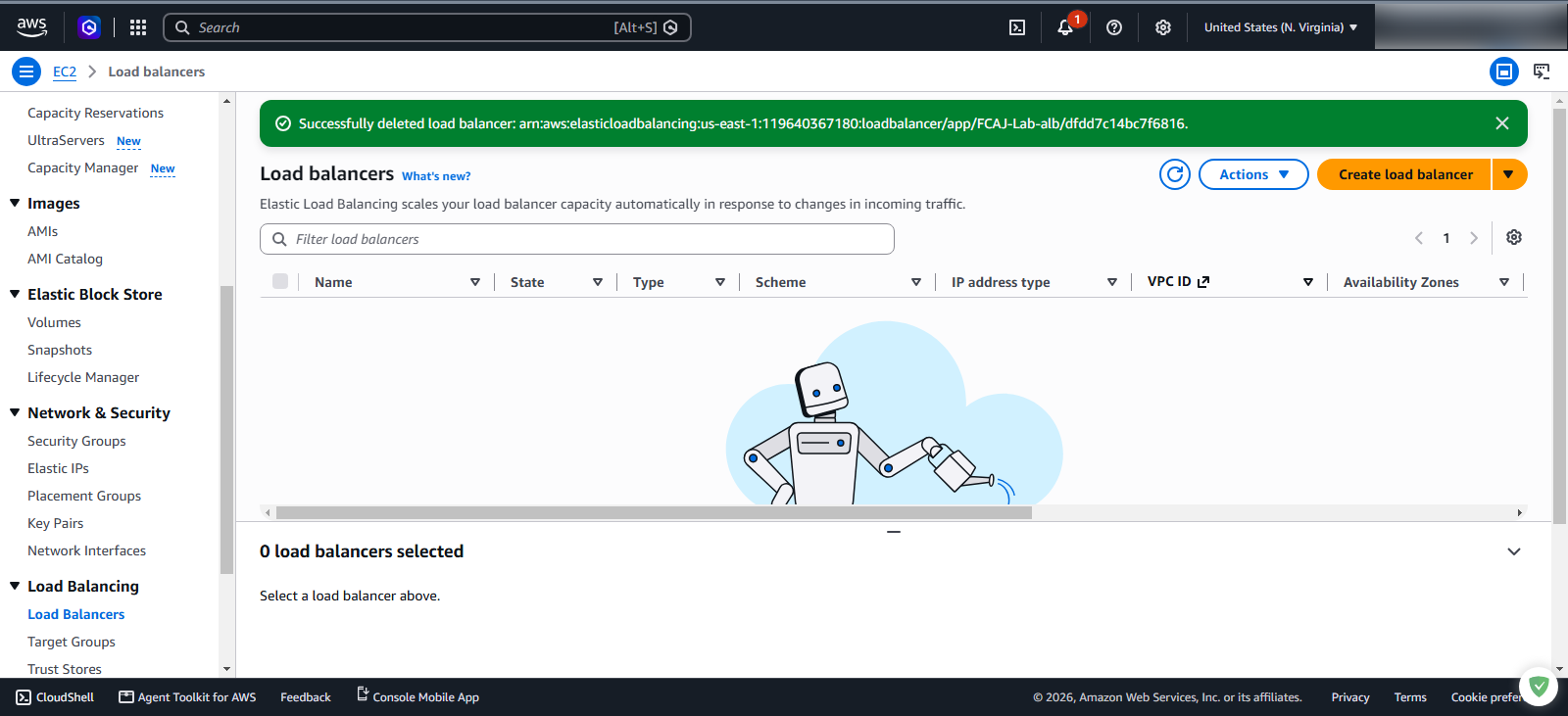Click the screen icon at top right
The image size is (1568, 716).
1542,72
